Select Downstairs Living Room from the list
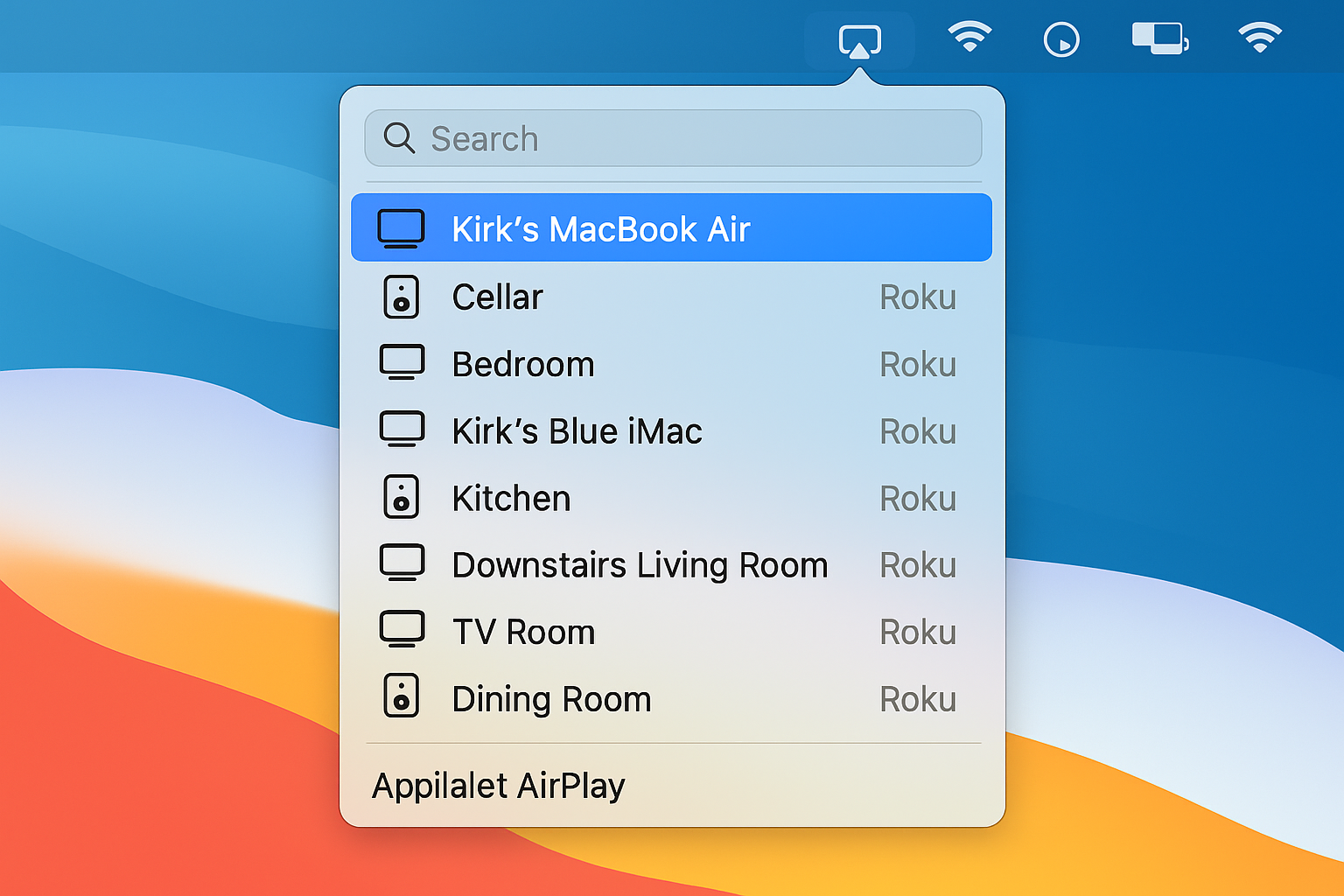This screenshot has width=1344, height=896. click(x=640, y=564)
